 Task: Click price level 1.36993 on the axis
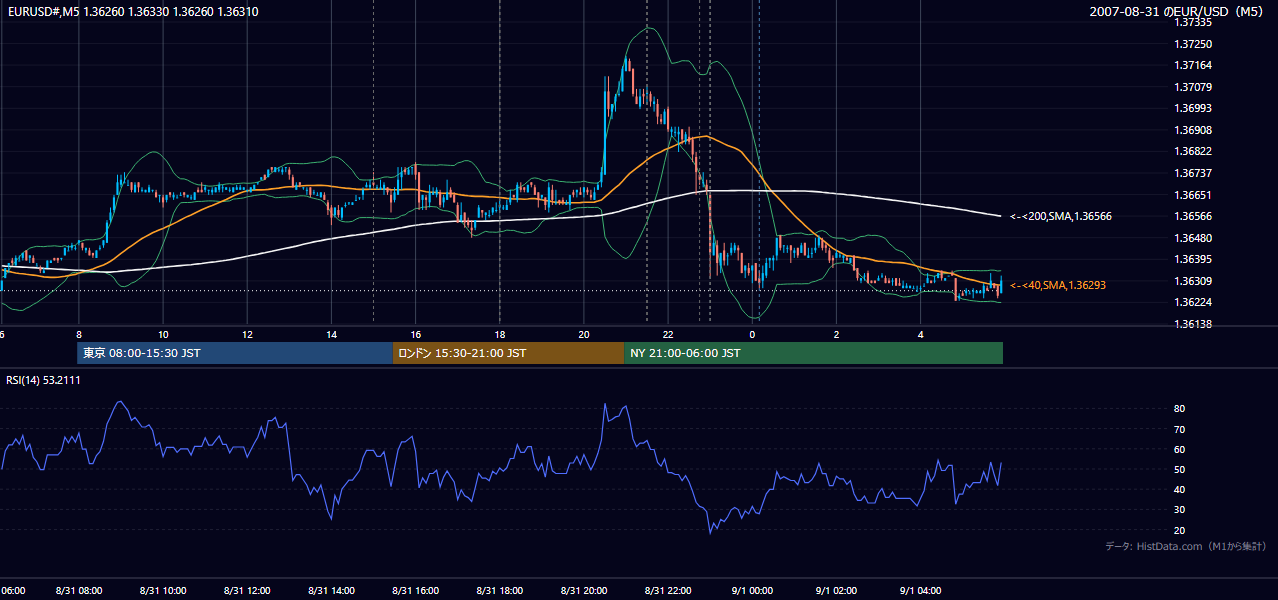point(1192,108)
